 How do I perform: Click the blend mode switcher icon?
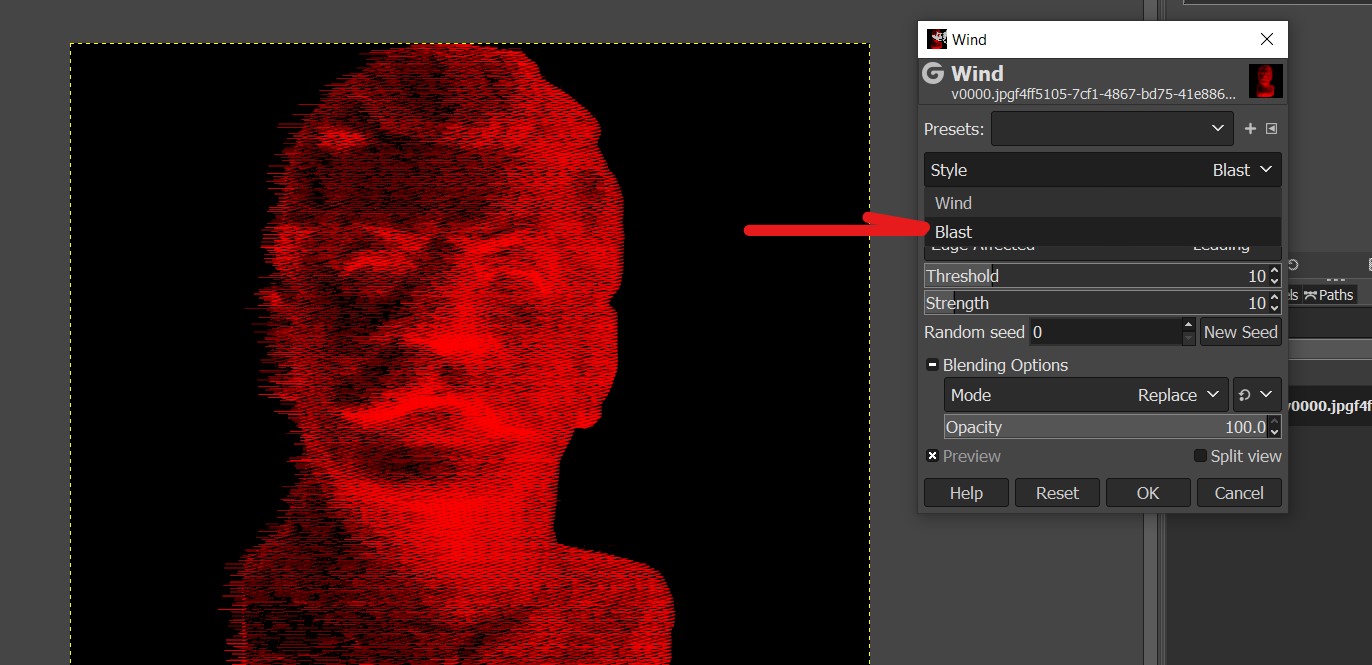(x=1257, y=395)
